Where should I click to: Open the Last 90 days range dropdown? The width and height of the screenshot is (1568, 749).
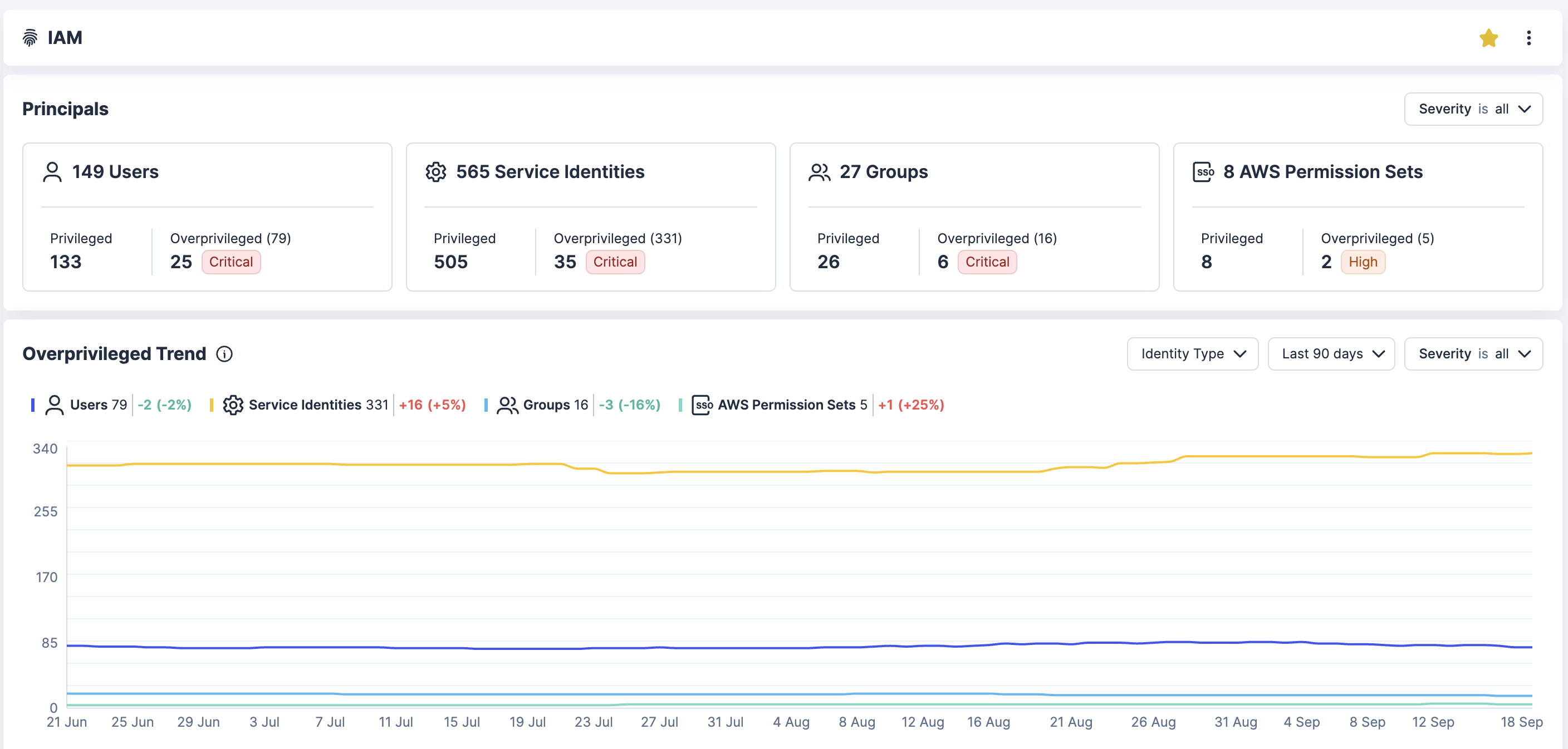tap(1331, 354)
